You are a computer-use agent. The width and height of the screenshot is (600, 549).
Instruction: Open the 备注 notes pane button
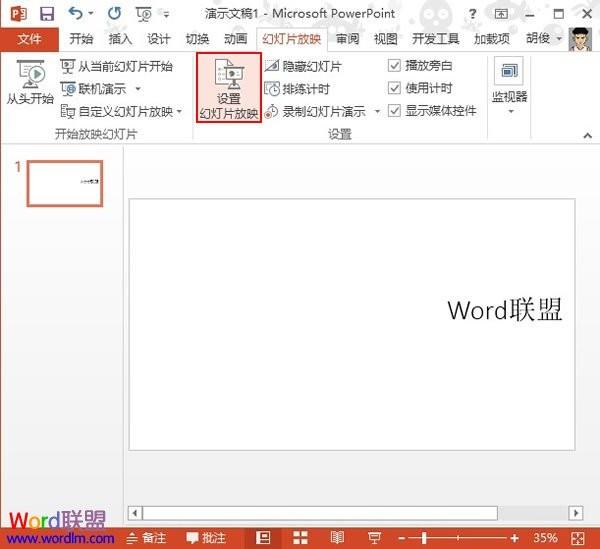pos(146,538)
